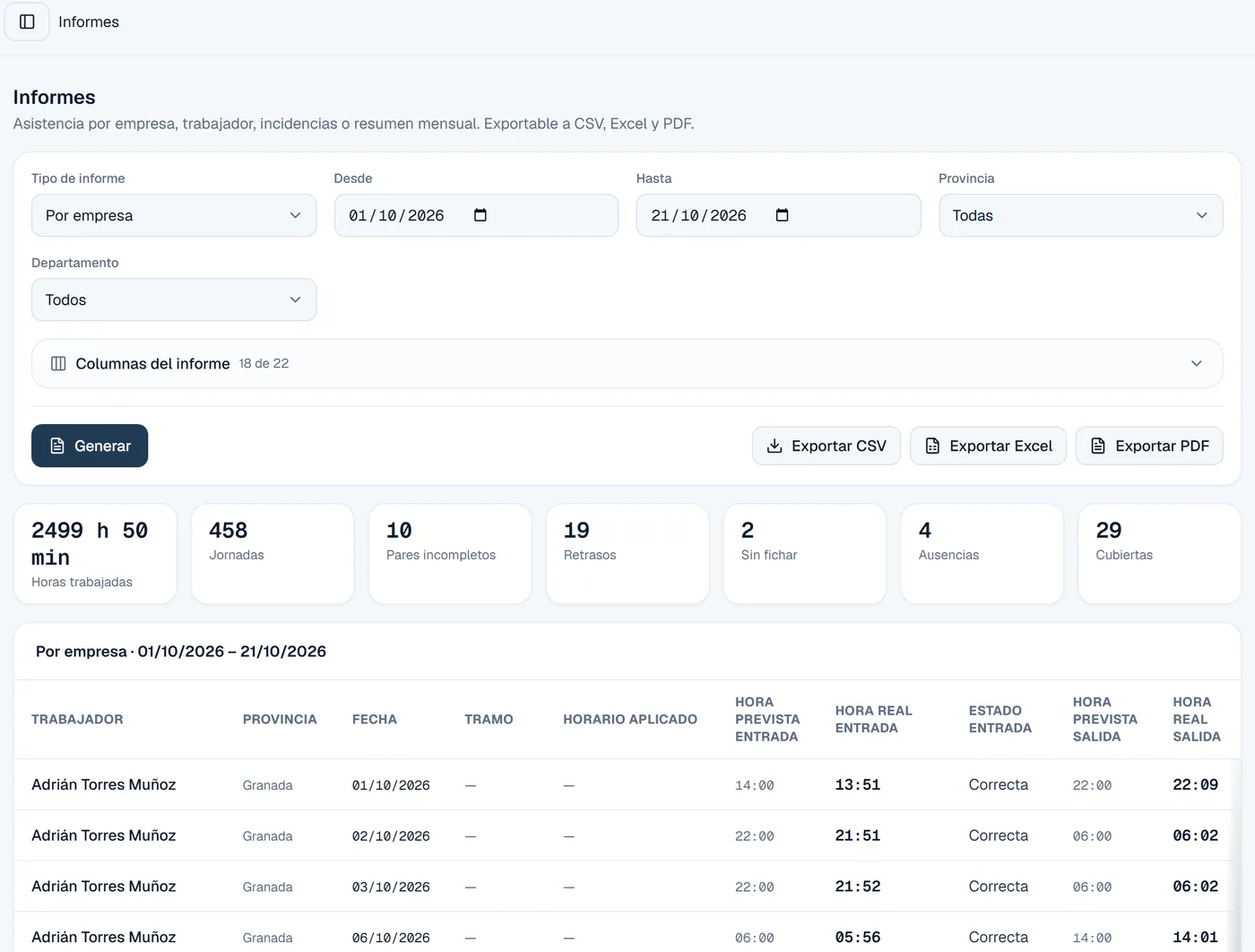
Task: Select the date cell 02/10/2026
Action: pos(391,836)
